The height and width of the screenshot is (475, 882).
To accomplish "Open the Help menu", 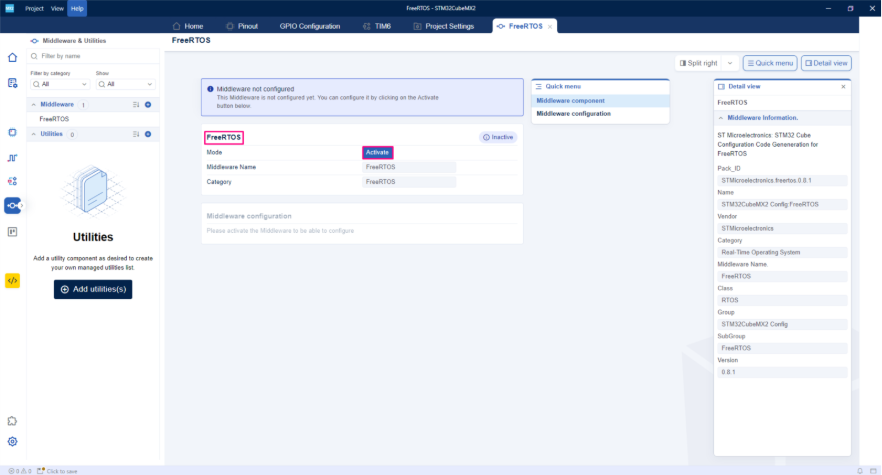I will [77, 8].
